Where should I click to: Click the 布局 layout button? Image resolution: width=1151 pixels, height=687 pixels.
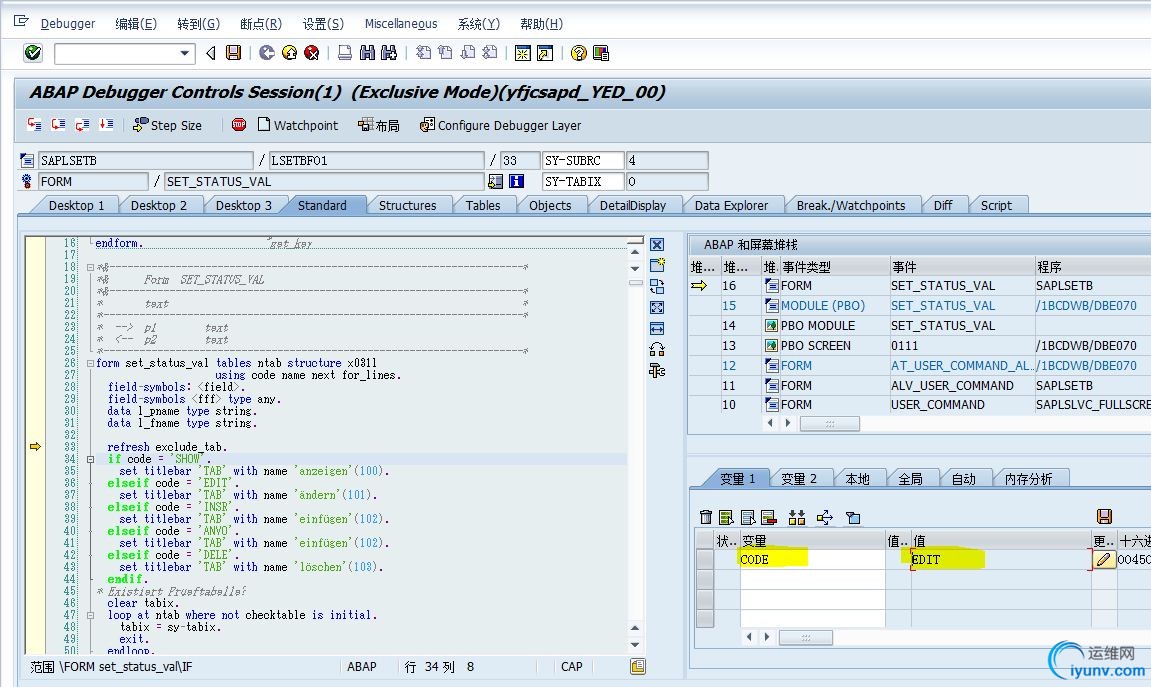379,126
